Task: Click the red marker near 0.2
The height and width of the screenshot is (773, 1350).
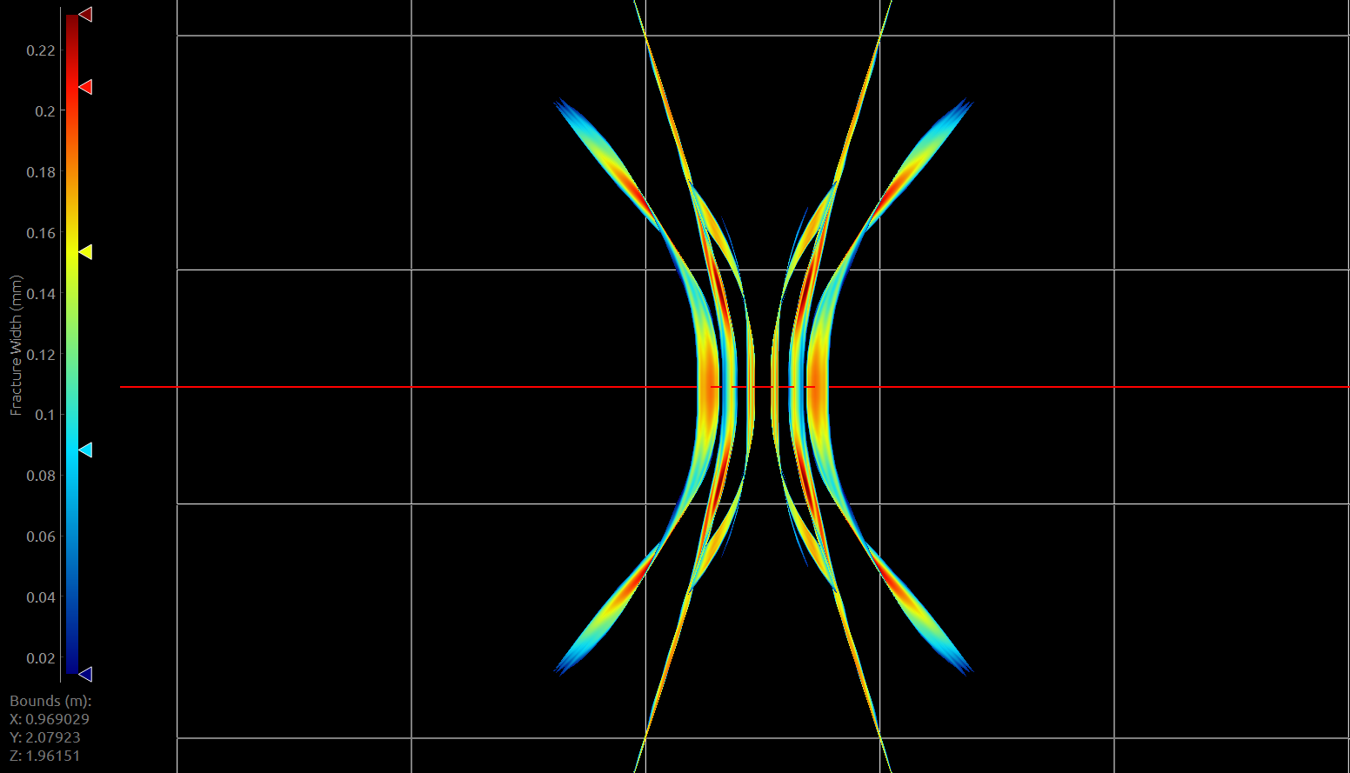Action: pos(86,88)
